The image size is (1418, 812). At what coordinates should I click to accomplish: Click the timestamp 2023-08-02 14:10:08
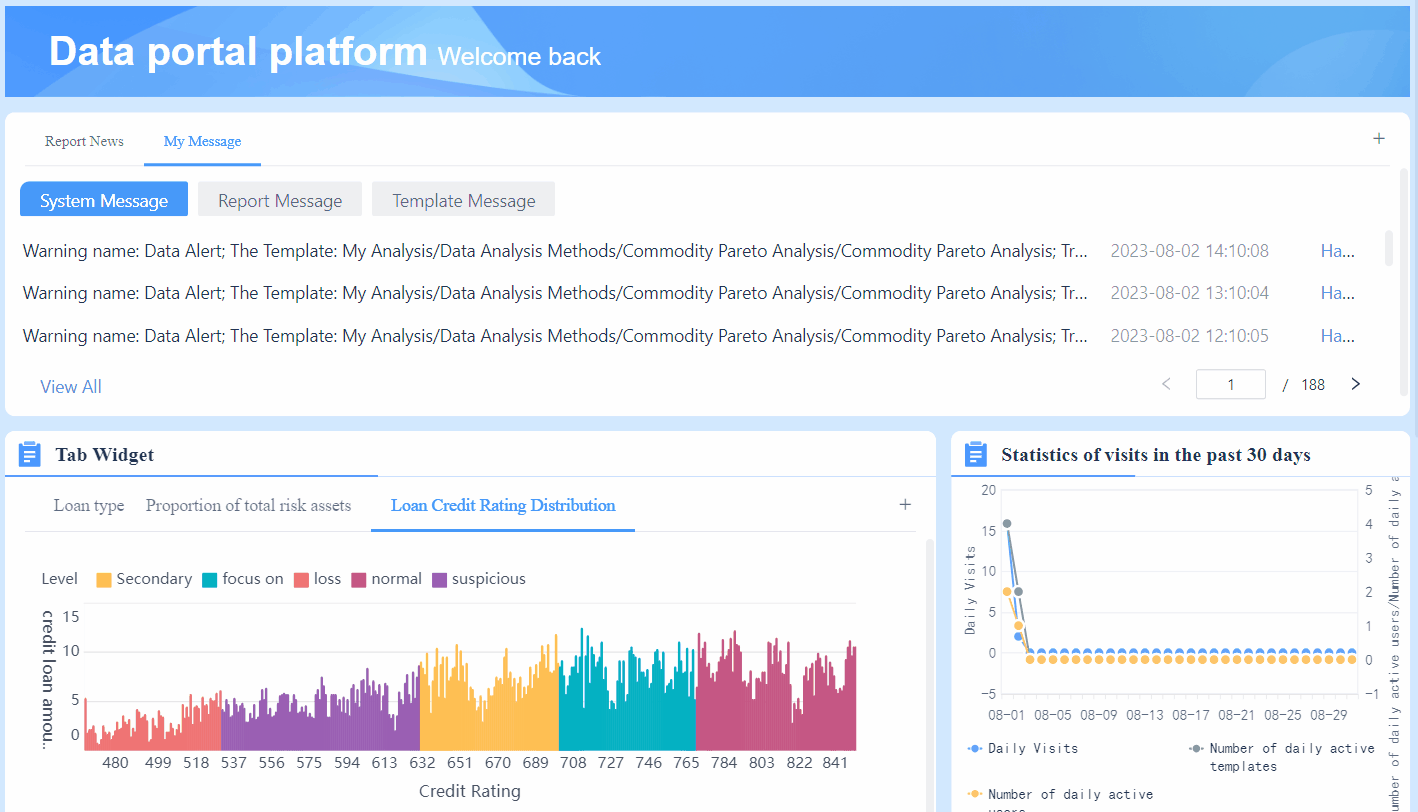coord(1190,251)
